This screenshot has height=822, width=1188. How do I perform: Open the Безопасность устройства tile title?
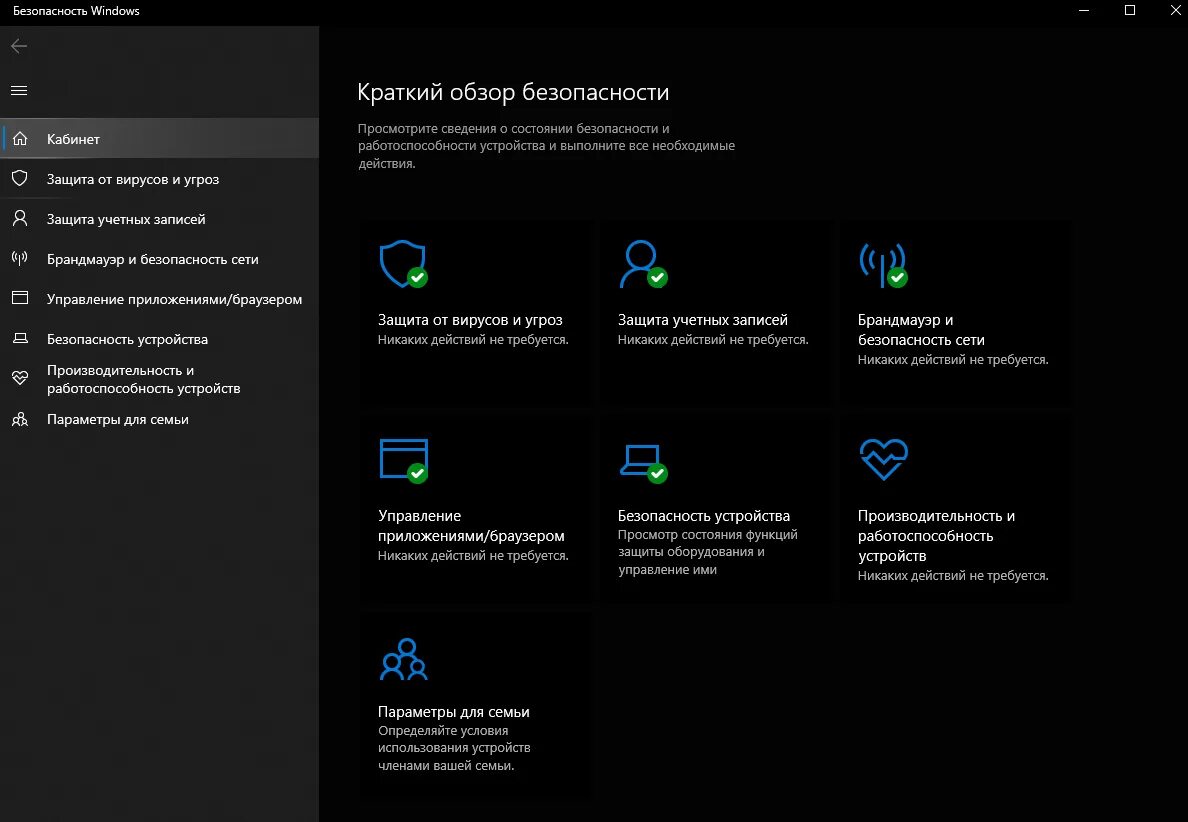[703, 516]
